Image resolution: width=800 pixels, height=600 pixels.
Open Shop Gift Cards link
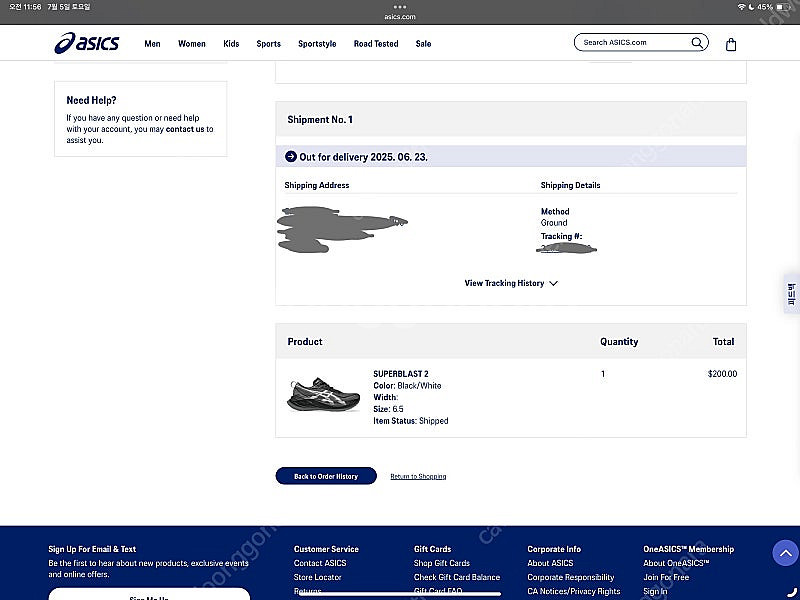click(x=442, y=563)
